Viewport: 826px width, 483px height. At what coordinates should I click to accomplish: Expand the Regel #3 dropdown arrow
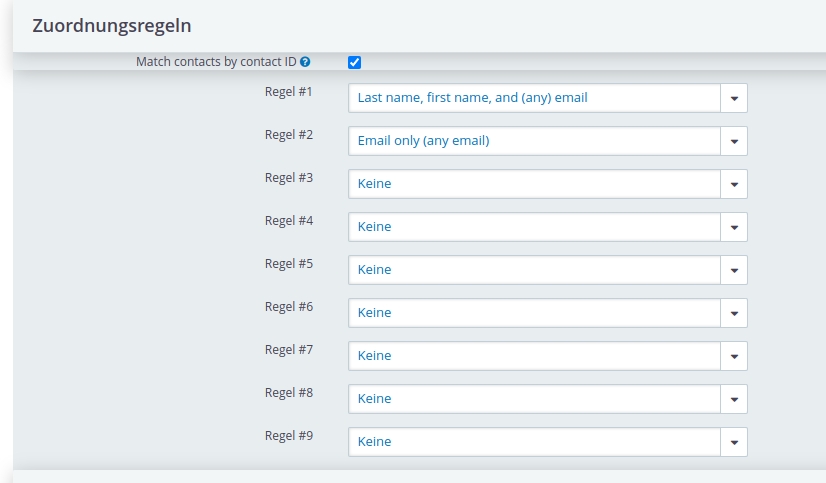click(x=734, y=184)
